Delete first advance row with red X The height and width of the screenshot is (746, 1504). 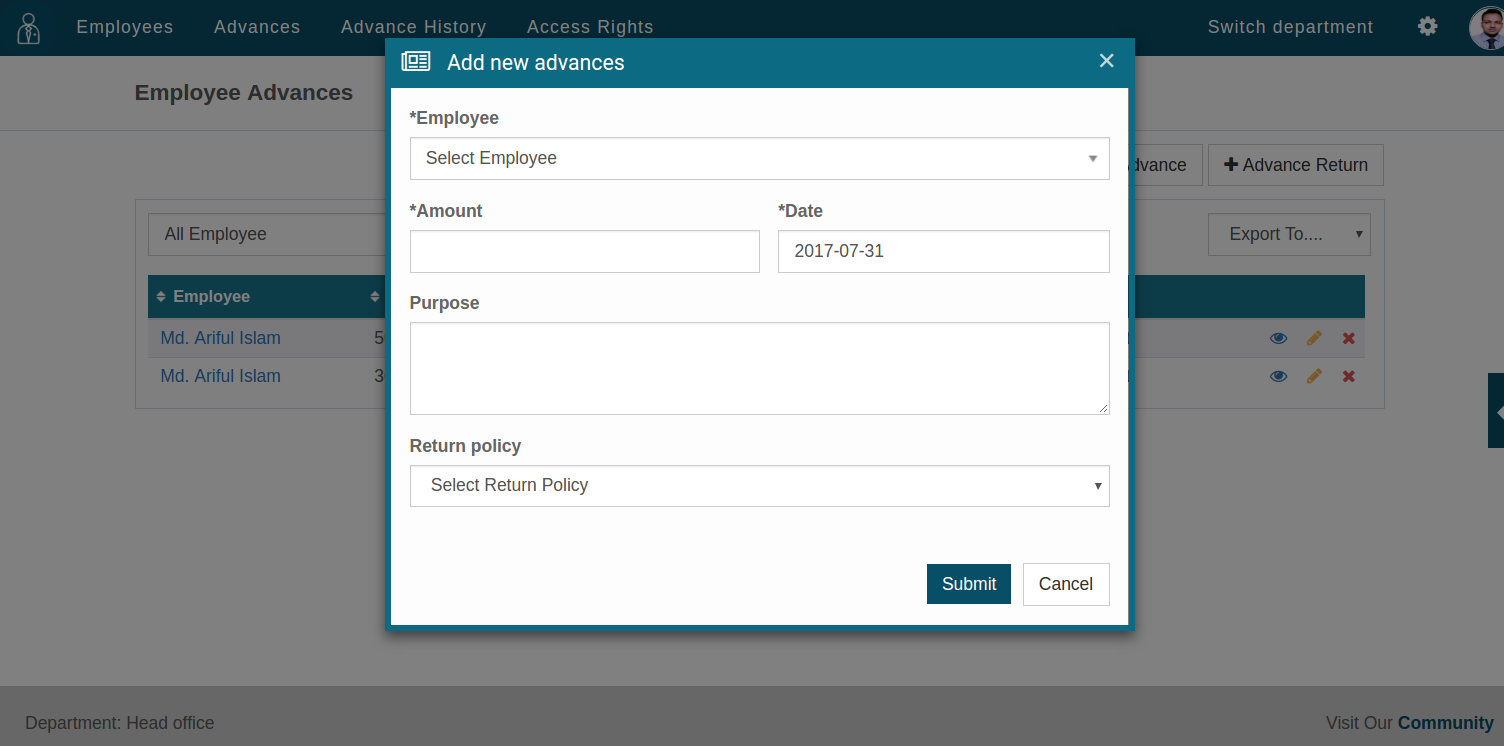coord(1348,338)
